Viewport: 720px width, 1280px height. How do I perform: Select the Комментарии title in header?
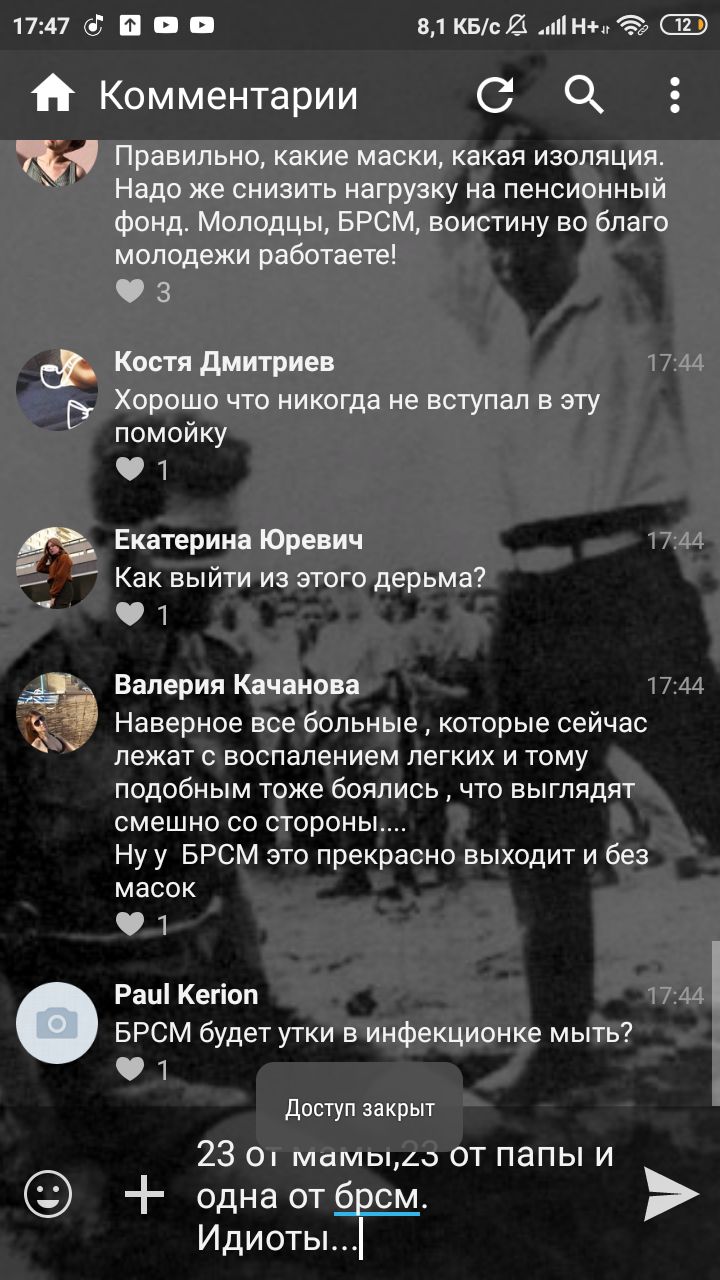click(x=228, y=96)
